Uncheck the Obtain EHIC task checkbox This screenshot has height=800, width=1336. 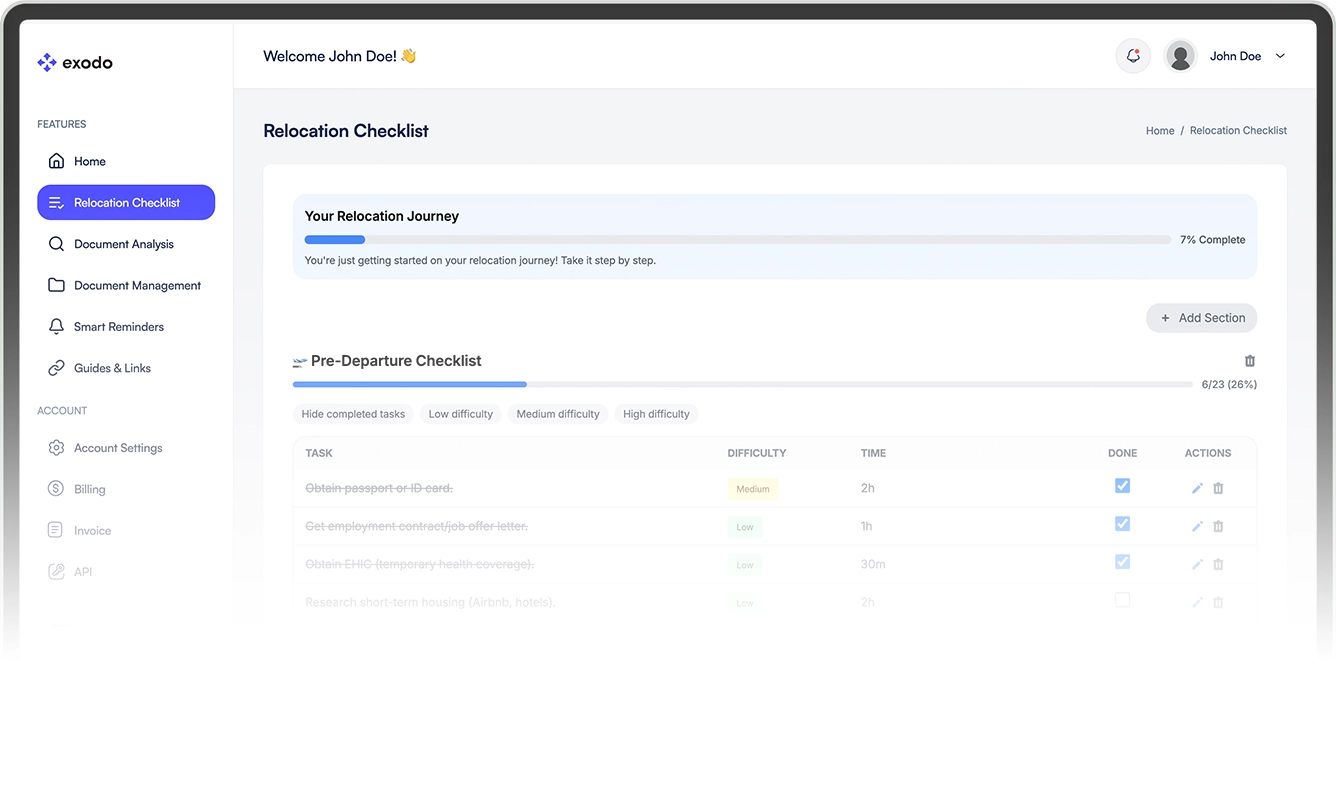[x=1123, y=562]
